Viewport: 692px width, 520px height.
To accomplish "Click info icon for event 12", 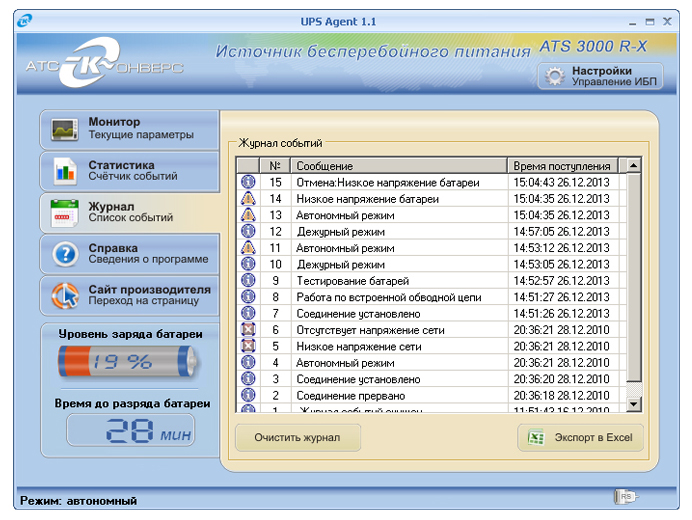I will click(248, 231).
